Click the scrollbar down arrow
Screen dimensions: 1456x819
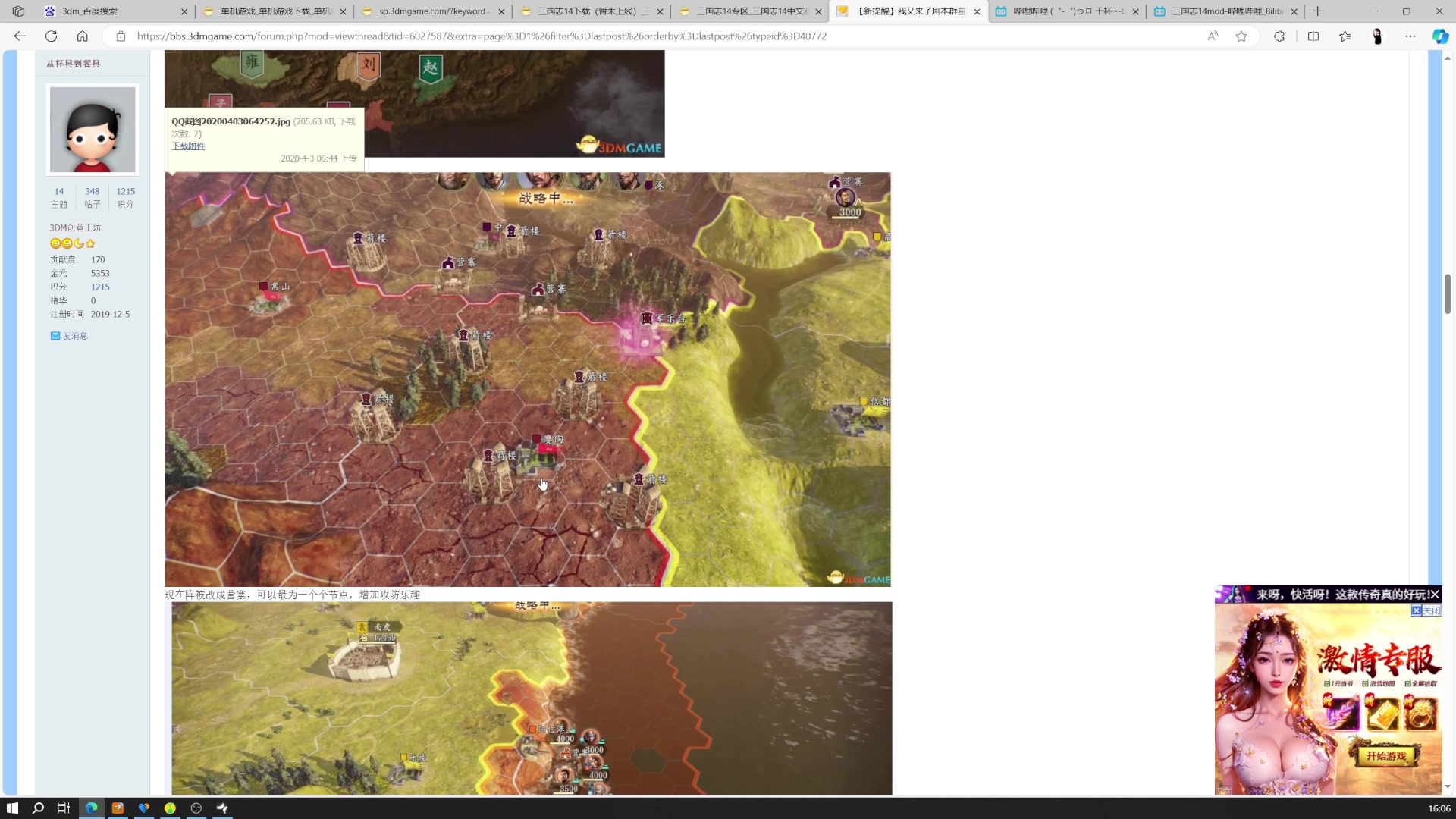tap(1448, 787)
